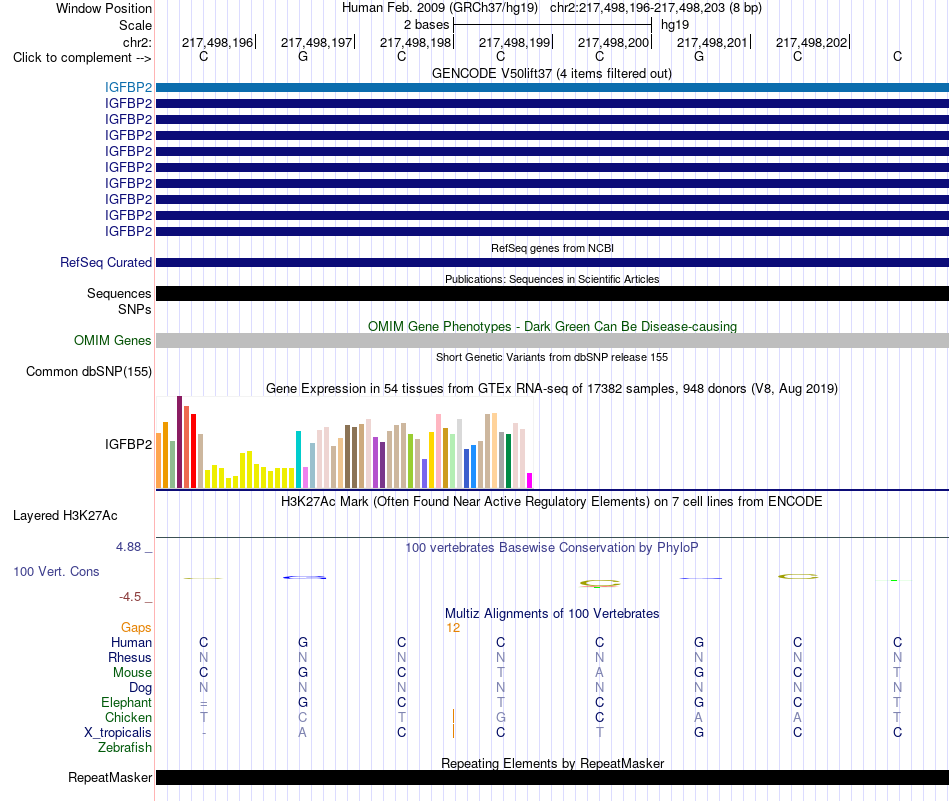Click the chr2:217,498,196-217,498,203 (8 bp) position text
The width and height of the screenshot is (950, 801).
pyautogui.click(x=656, y=8)
